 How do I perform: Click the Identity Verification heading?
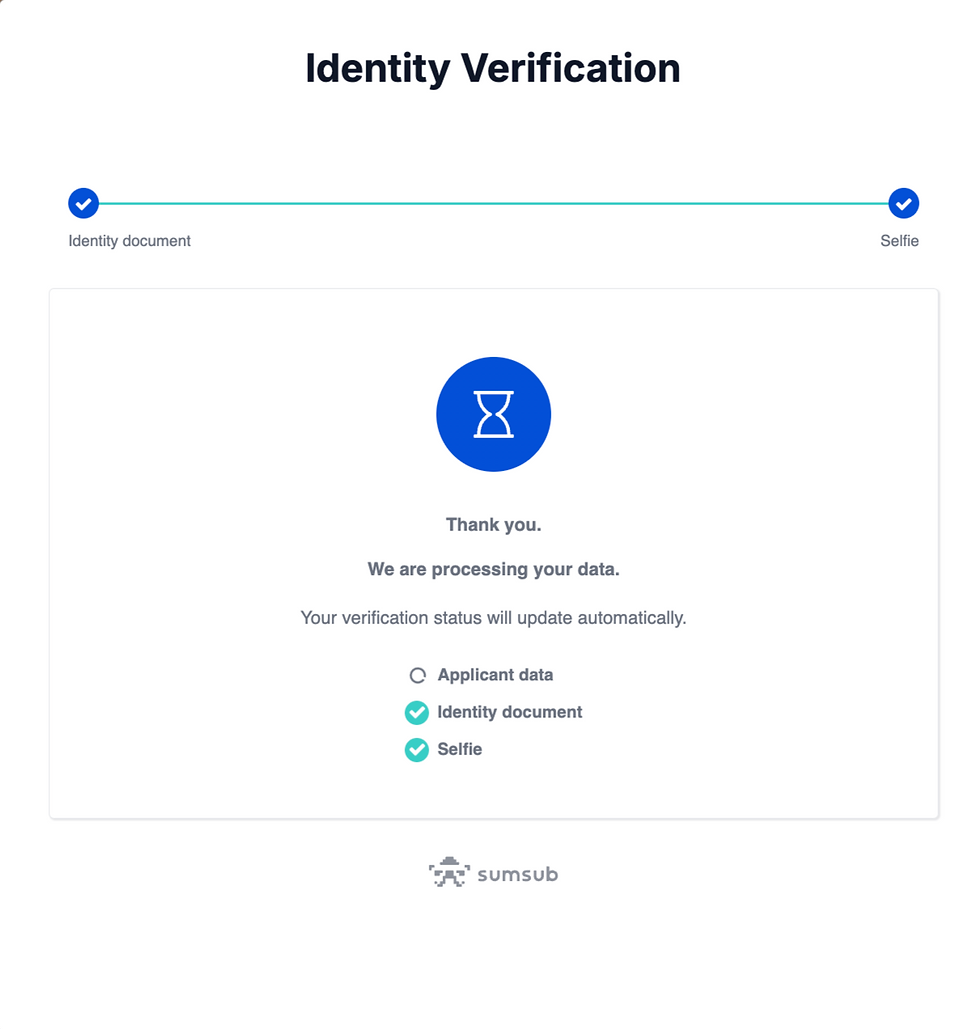click(493, 68)
